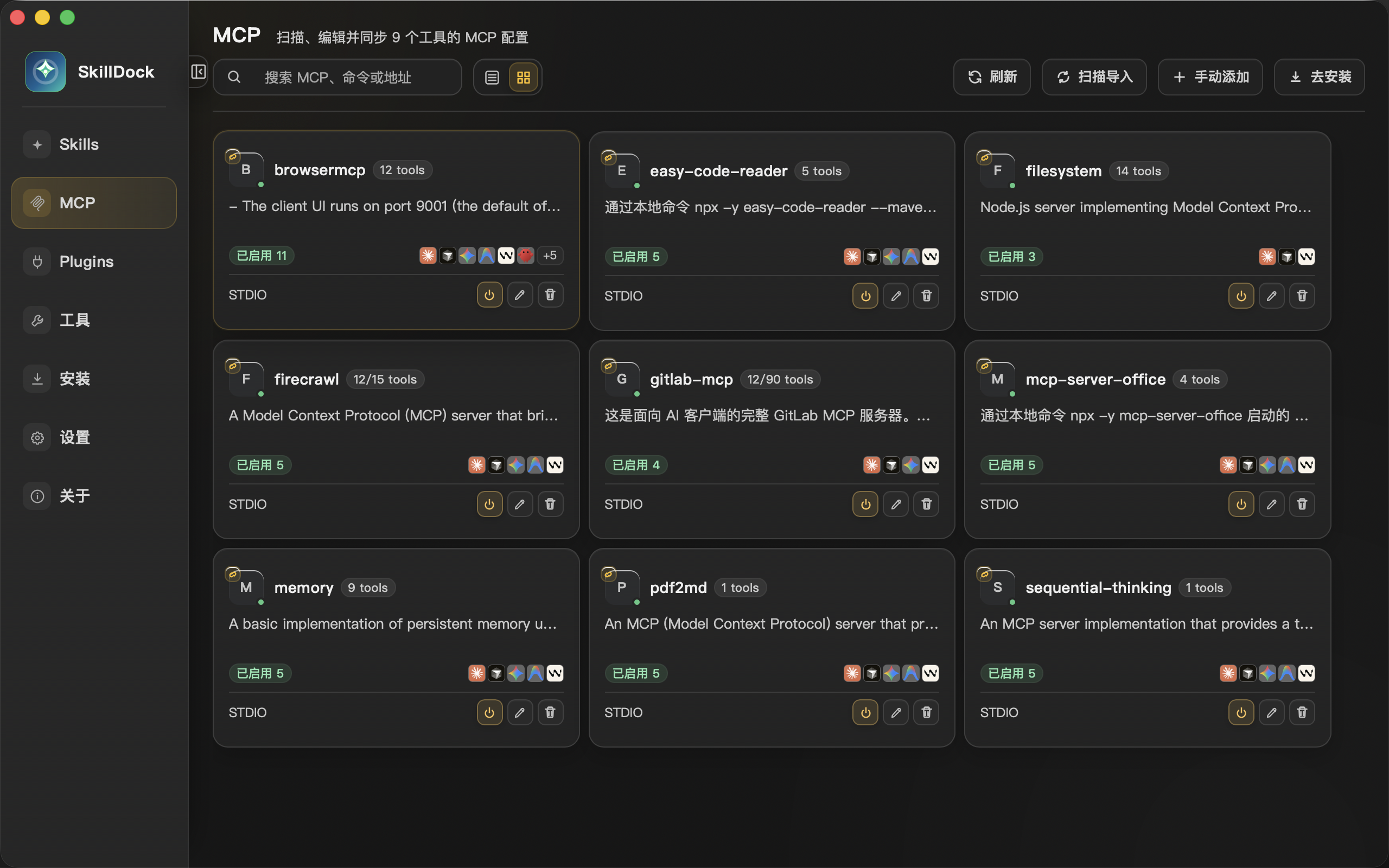Open the Skills section
The image size is (1389, 868).
[93, 144]
